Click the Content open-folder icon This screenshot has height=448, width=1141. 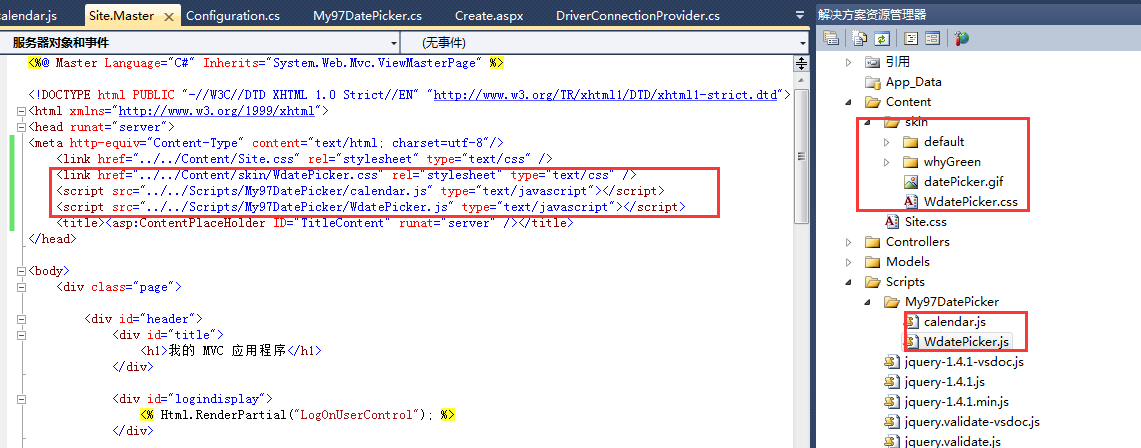(x=872, y=102)
